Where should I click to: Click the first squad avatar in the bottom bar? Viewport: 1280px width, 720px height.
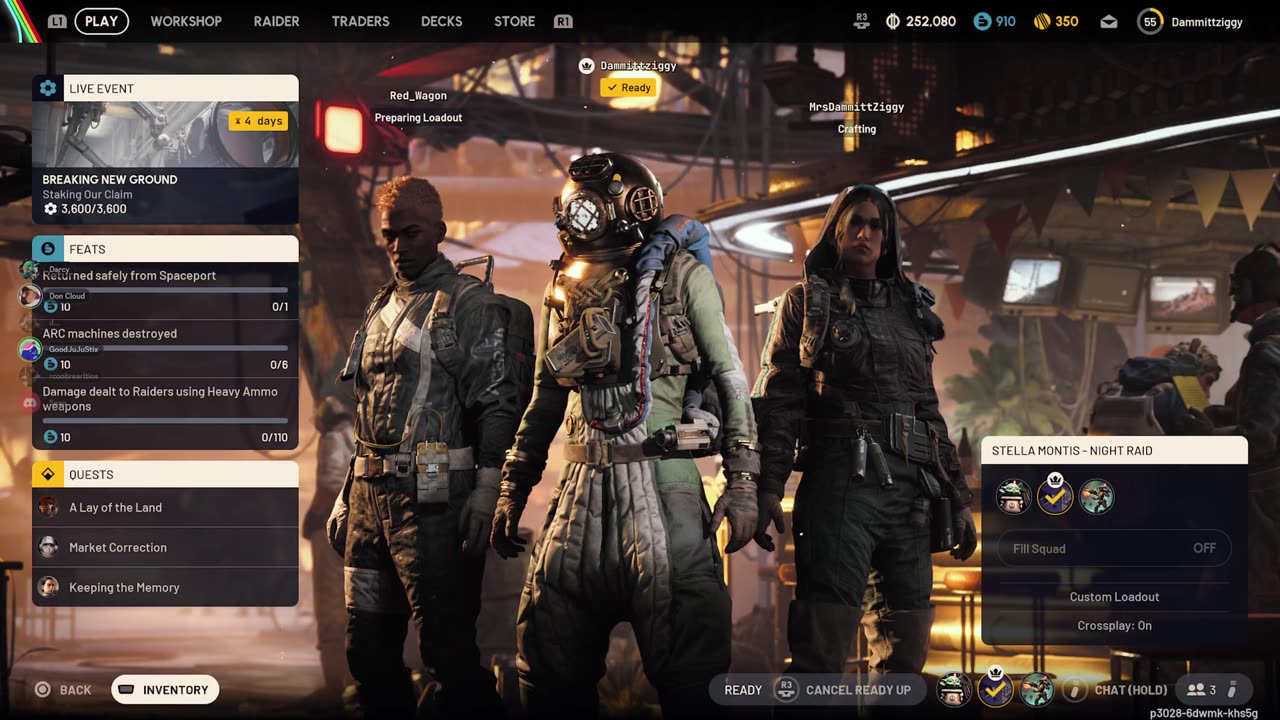click(x=954, y=690)
